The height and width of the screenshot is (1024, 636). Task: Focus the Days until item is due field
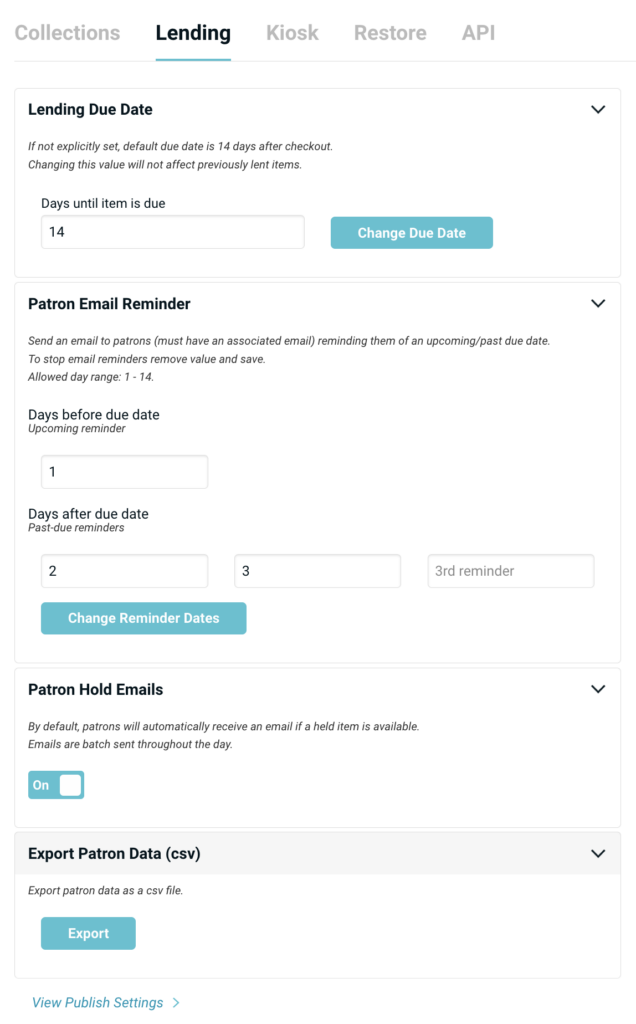[172, 232]
